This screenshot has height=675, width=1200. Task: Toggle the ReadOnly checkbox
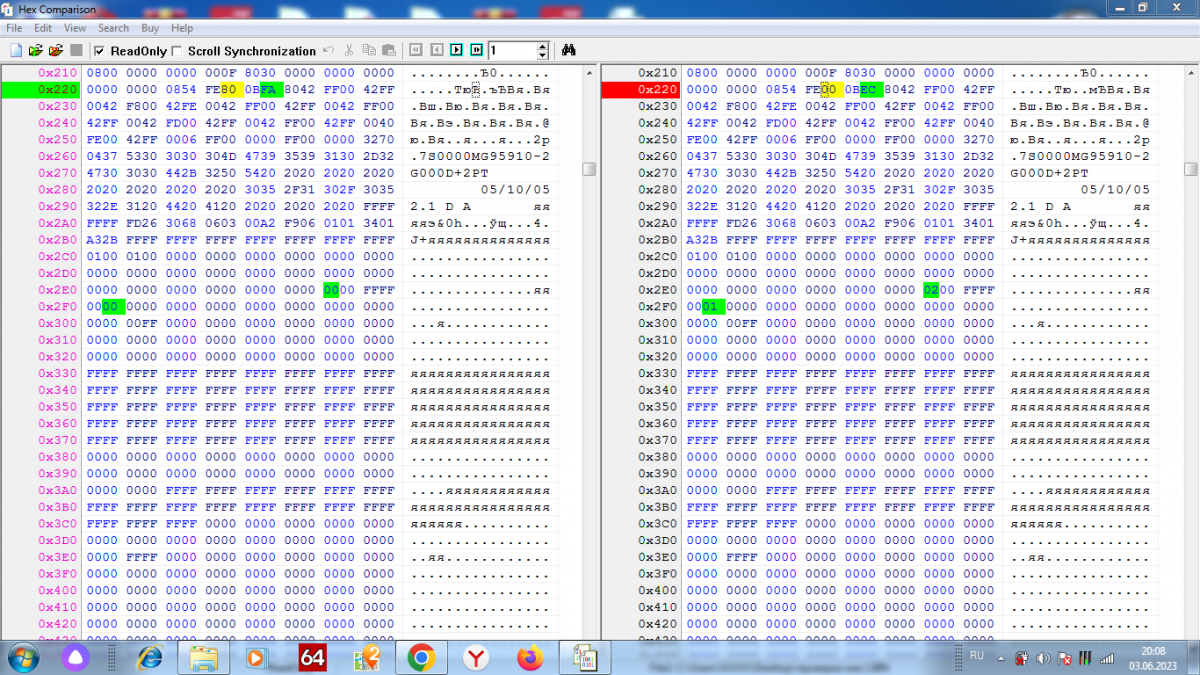click(x=99, y=51)
